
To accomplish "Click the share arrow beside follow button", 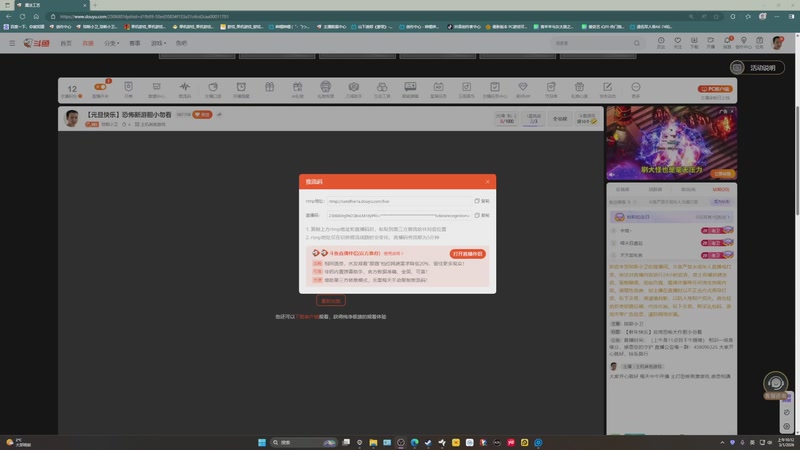I will [219, 115].
